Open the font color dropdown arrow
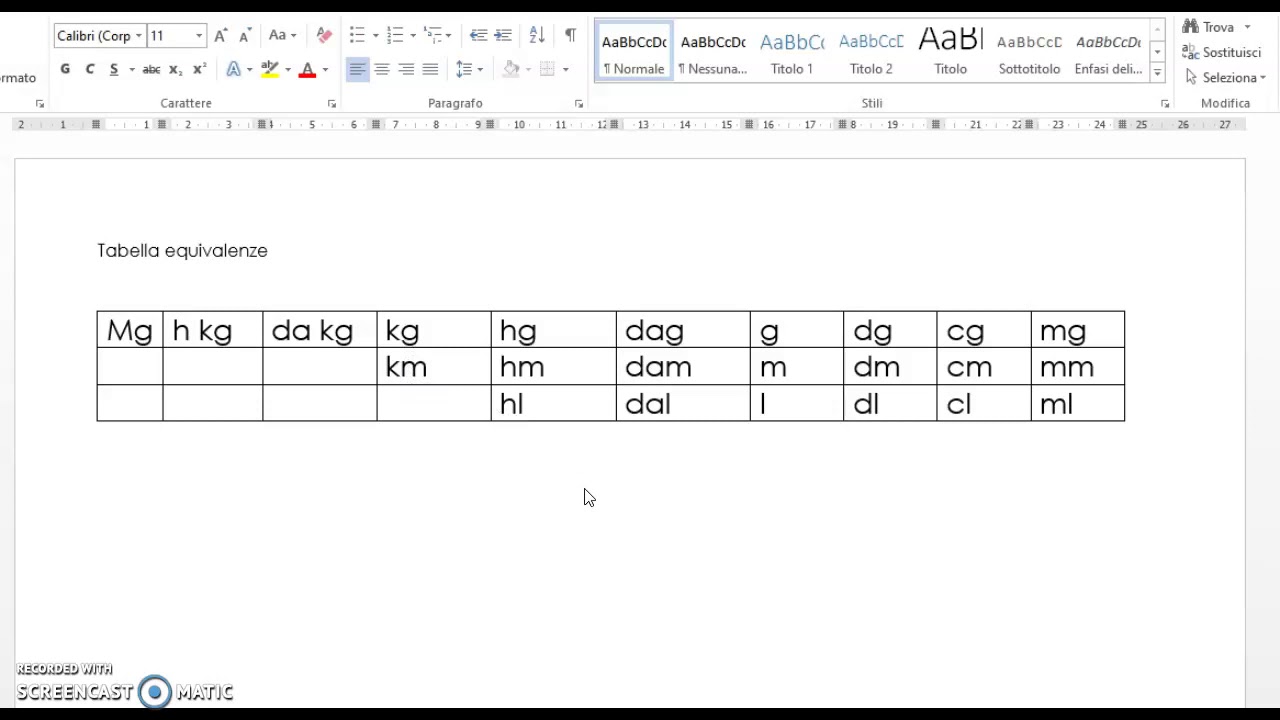Viewport: 1280px width, 720px height. 325,70
